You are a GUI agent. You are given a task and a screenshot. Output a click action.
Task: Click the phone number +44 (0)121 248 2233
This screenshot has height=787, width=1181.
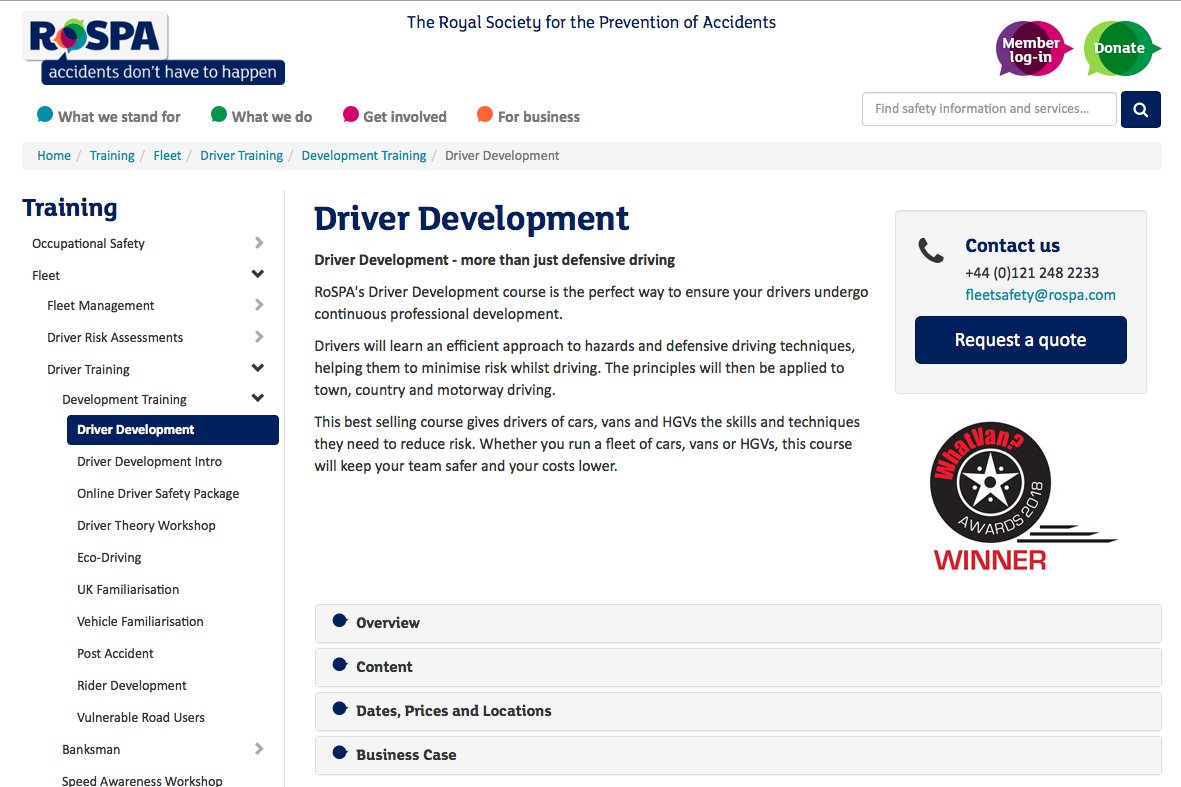(1032, 273)
